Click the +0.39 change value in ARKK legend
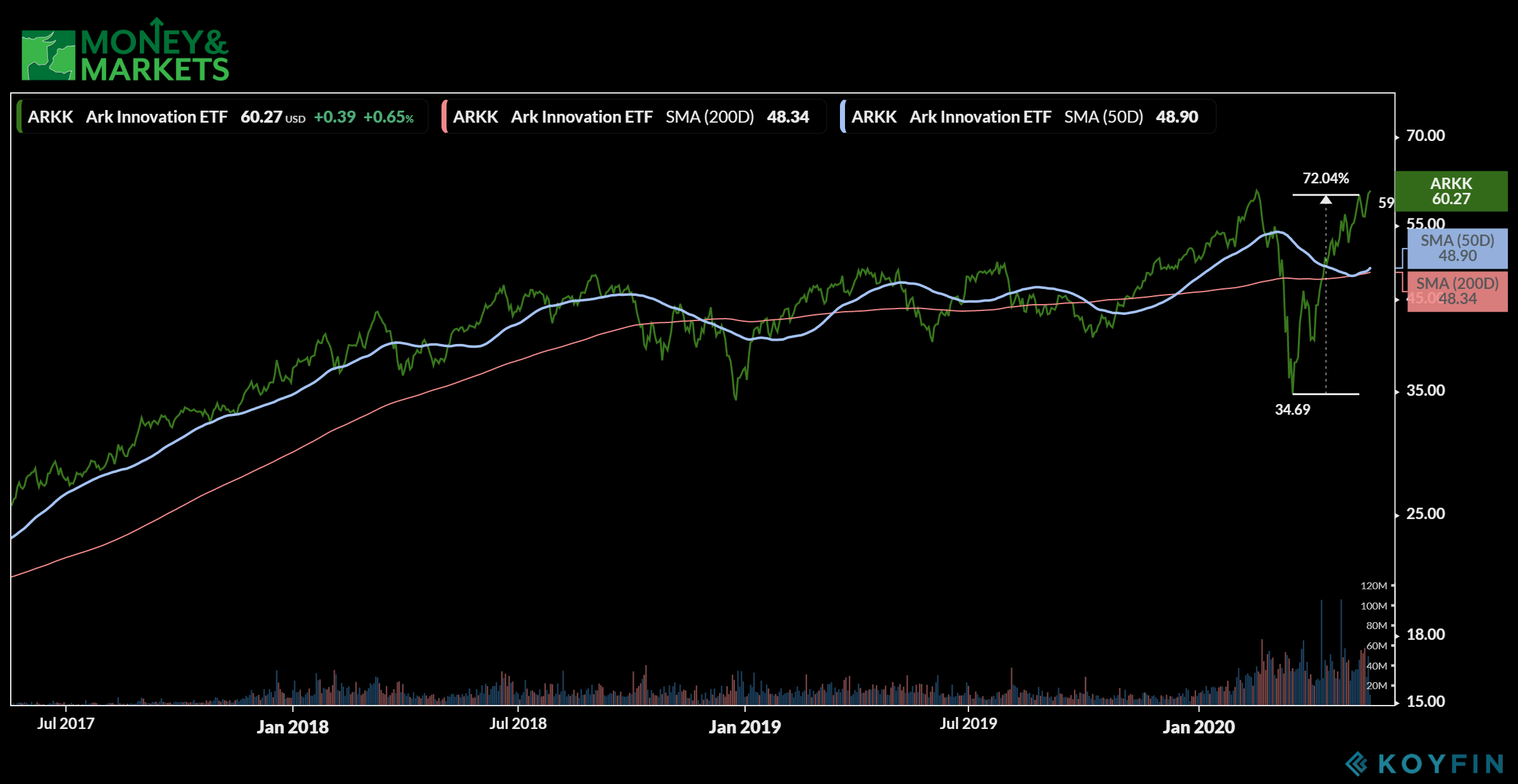Viewport: 1518px width, 784px height. (x=335, y=117)
